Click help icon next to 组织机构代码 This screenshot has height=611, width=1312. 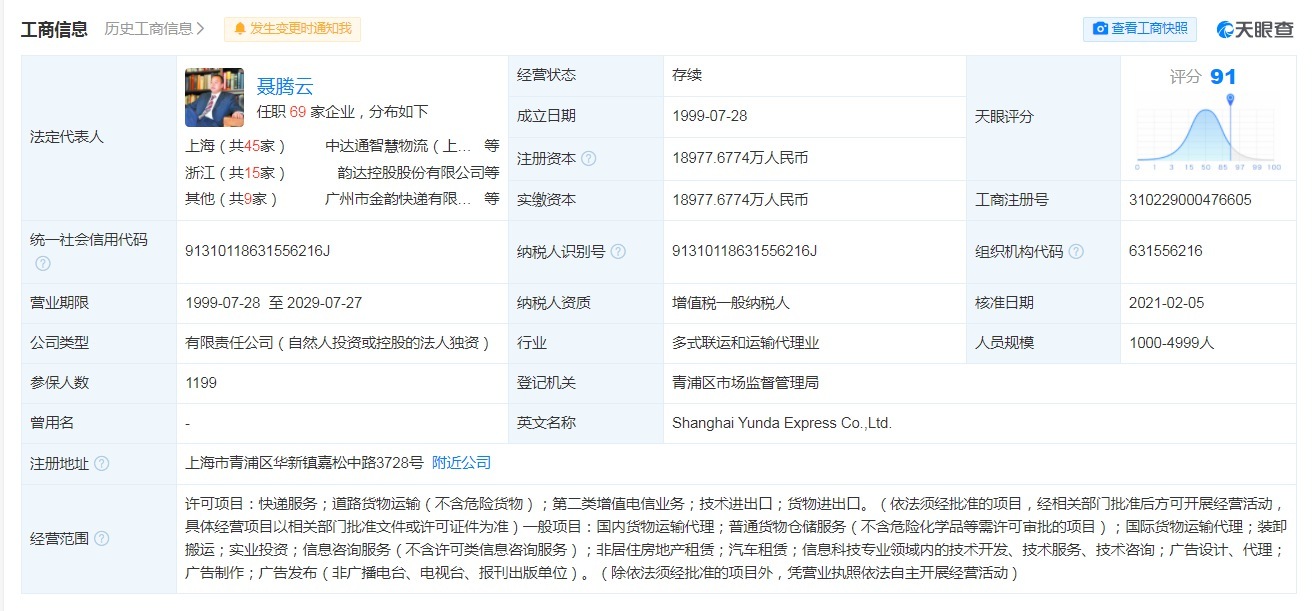(1076, 252)
